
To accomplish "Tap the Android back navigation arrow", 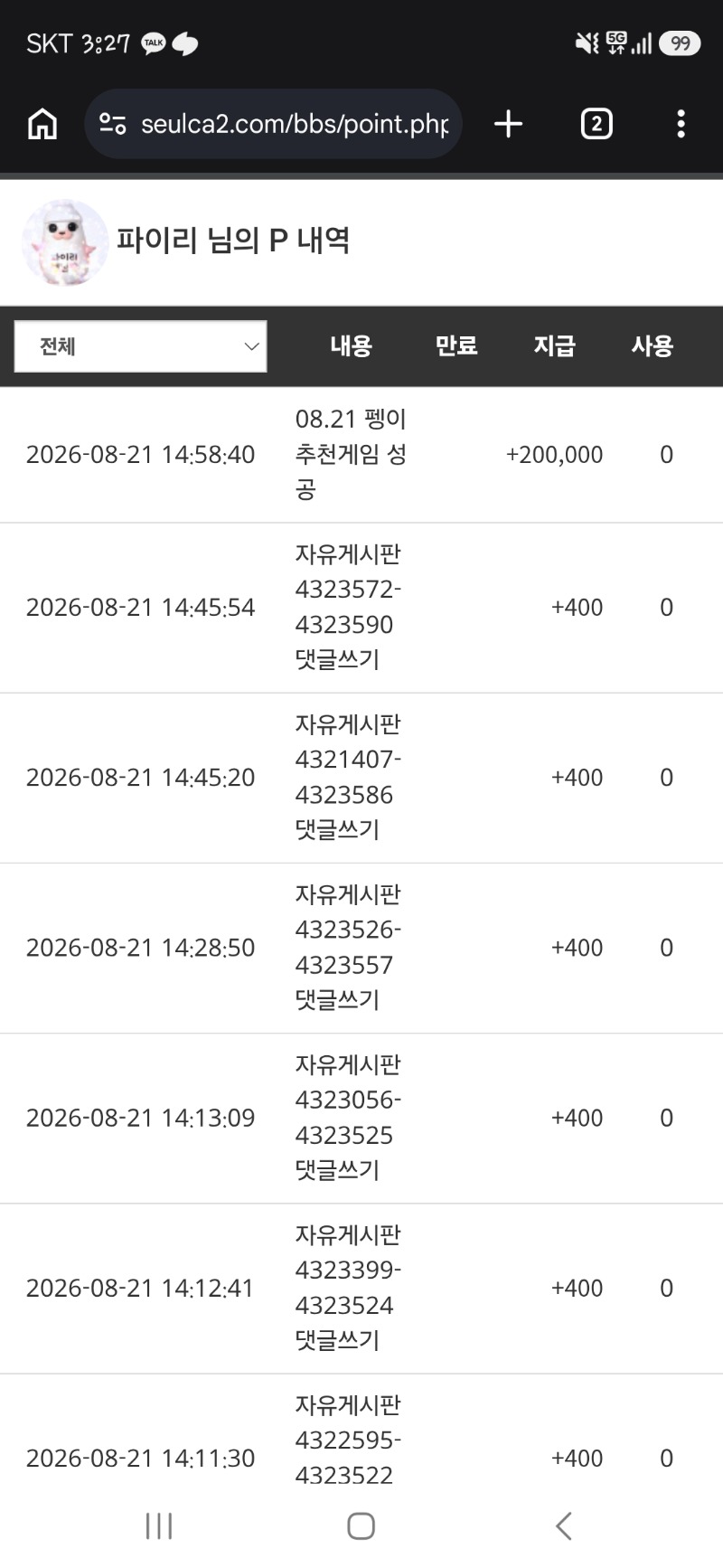I will tap(564, 1525).
